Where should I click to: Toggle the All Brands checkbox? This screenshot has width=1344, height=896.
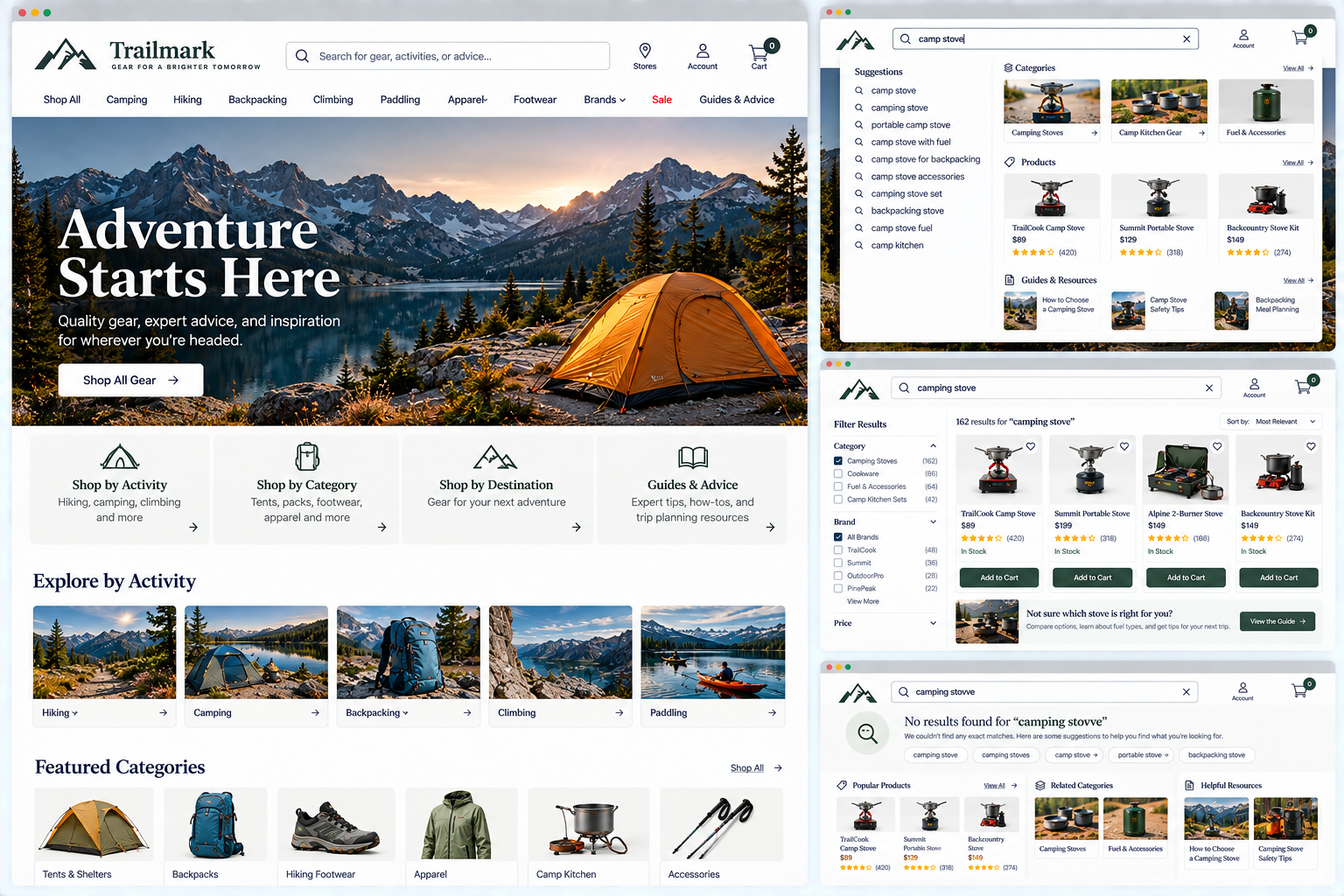838,537
